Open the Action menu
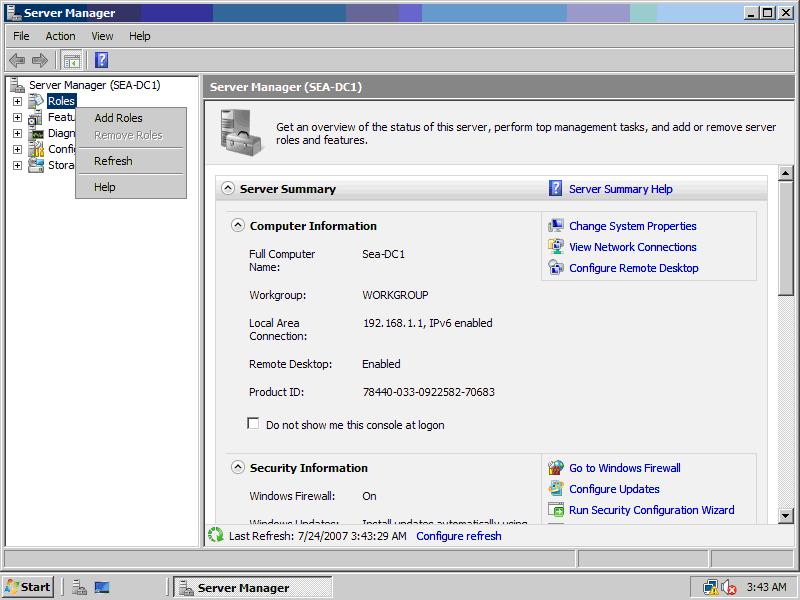 pos(60,36)
